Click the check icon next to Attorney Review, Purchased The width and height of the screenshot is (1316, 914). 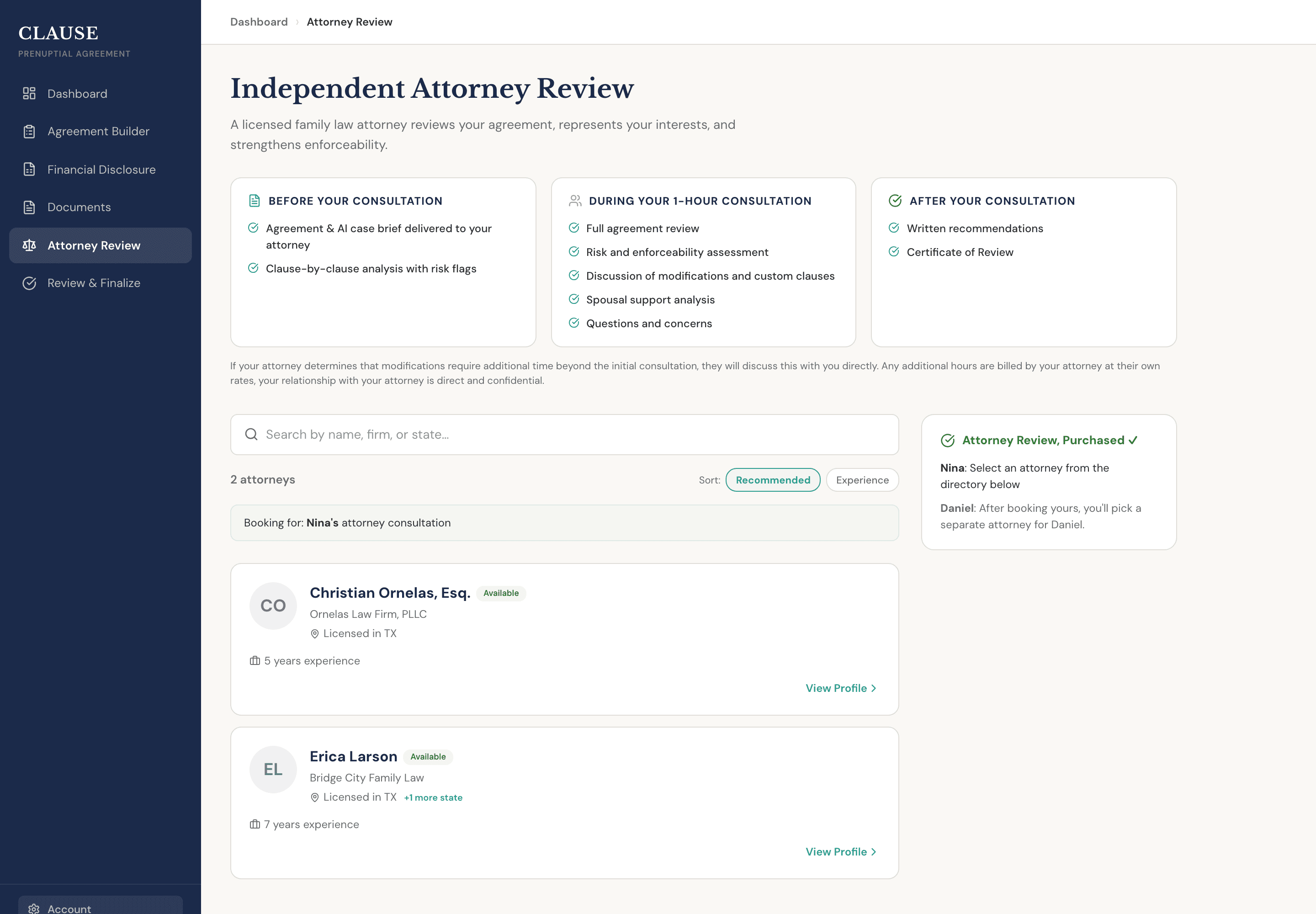point(948,441)
